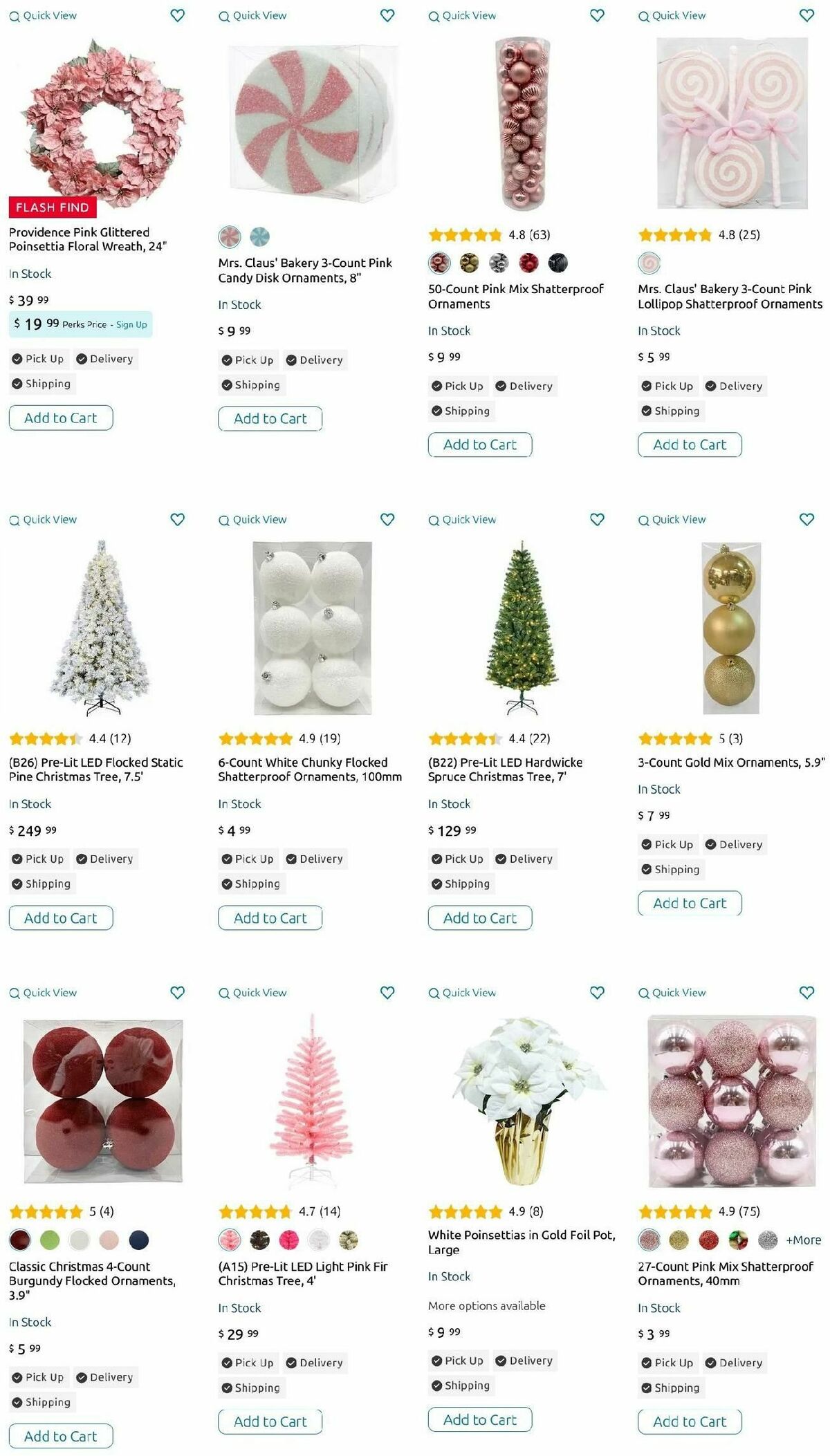
Task: Click Sign Up for Perks Price
Action: point(131,324)
